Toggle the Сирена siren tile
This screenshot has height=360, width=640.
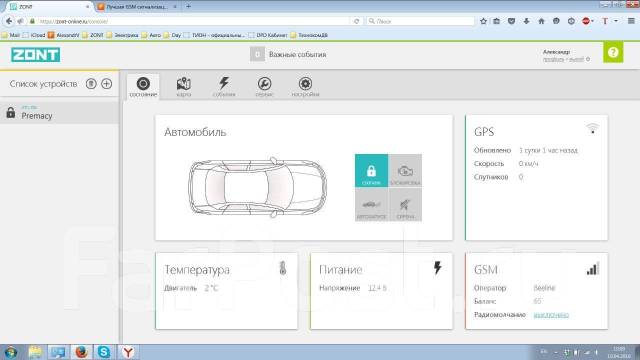(405, 204)
